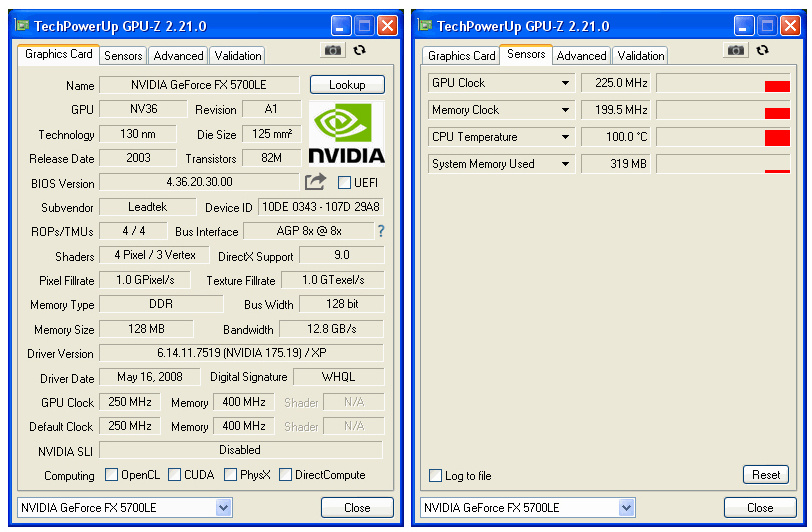Viewport: 812px width, 532px height.
Task: Click the Technology 130 nm value
Action: pyautogui.click(x=138, y=134)
